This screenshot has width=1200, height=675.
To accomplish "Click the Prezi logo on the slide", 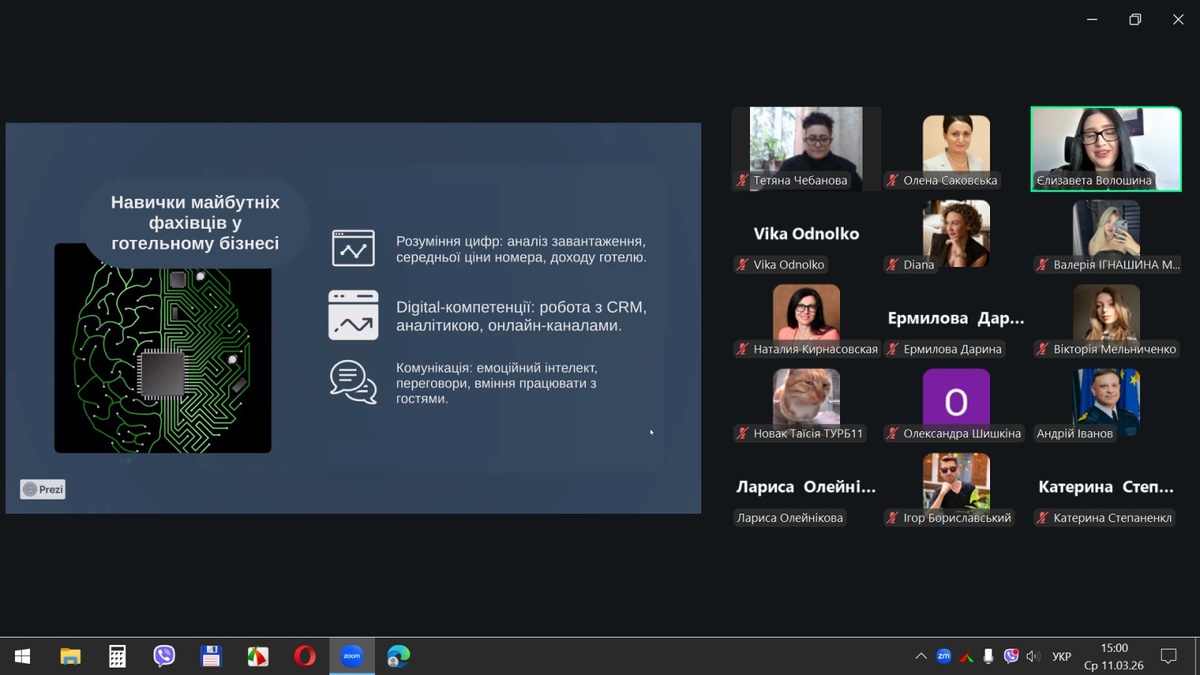I will [43, 489].
